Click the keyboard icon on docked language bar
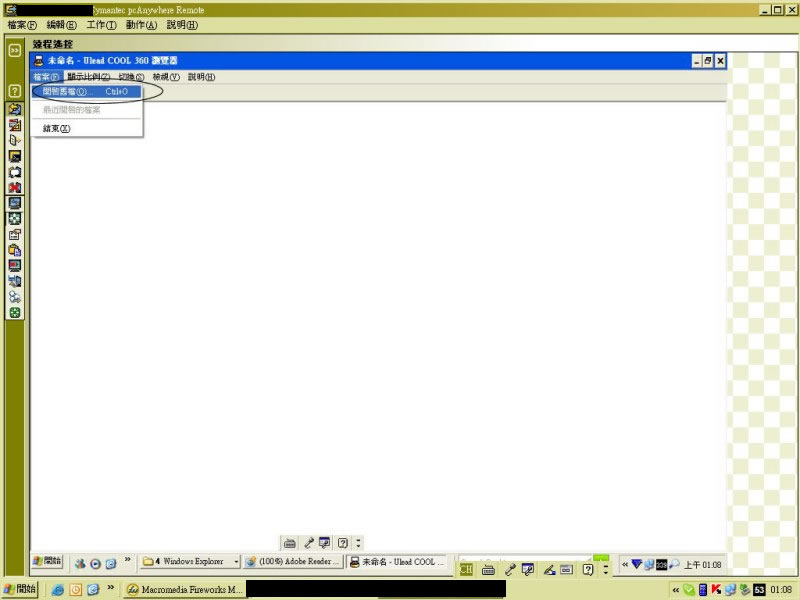This screenshot has height=600, width=800. (x=488, y=570)
